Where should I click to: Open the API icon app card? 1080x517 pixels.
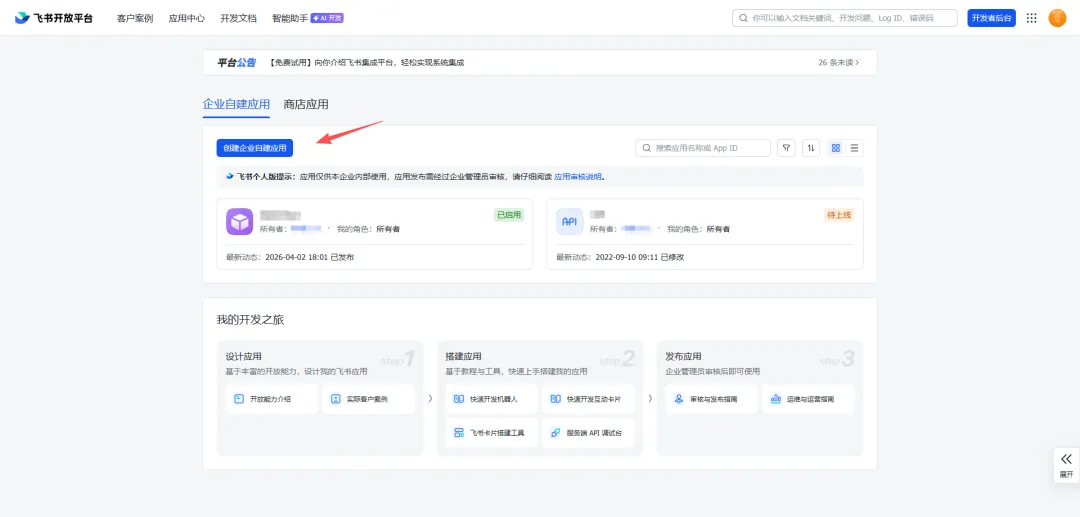pyautogui.click(x=705, y=234)
